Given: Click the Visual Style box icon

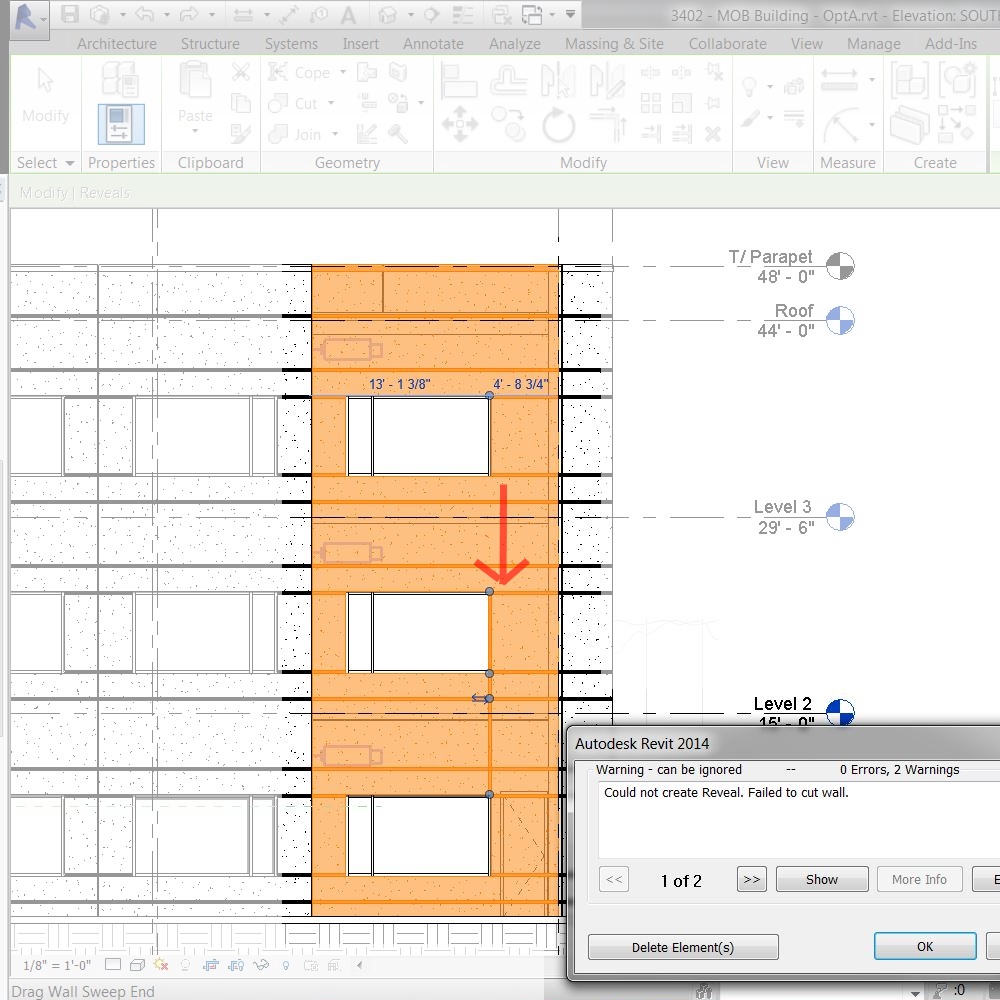Looking at the screenshot, I should tap(137, 965).
